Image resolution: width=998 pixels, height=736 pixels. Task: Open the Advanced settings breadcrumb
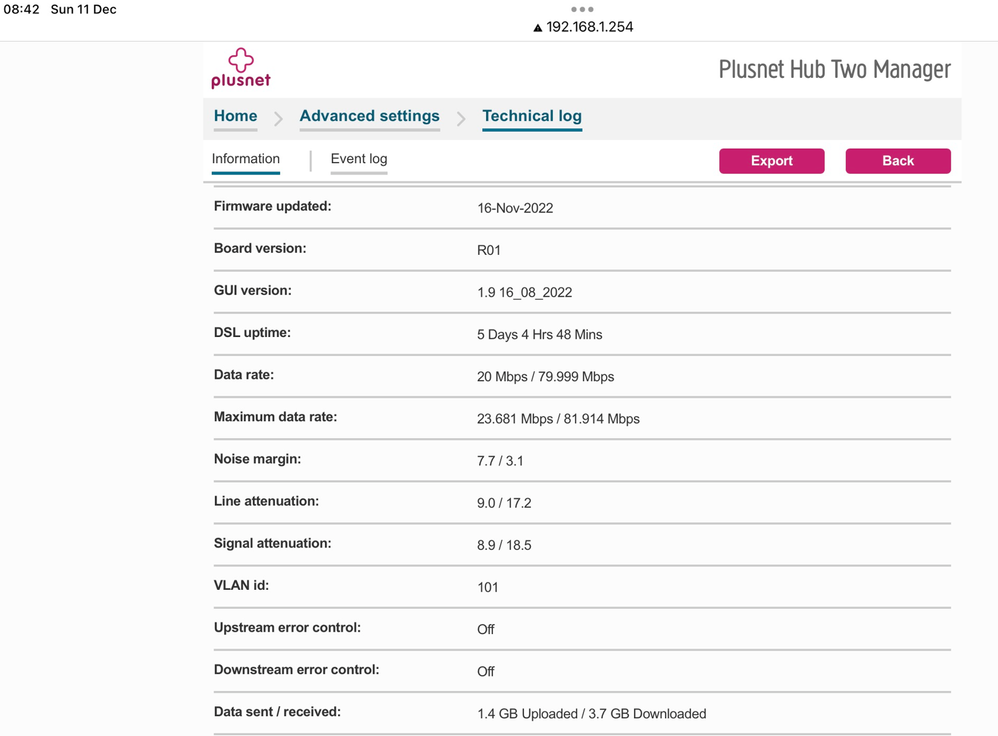point(369,116)
